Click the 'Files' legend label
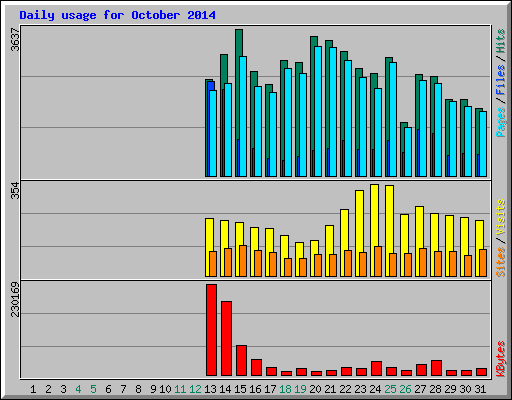 coord(501,80)
